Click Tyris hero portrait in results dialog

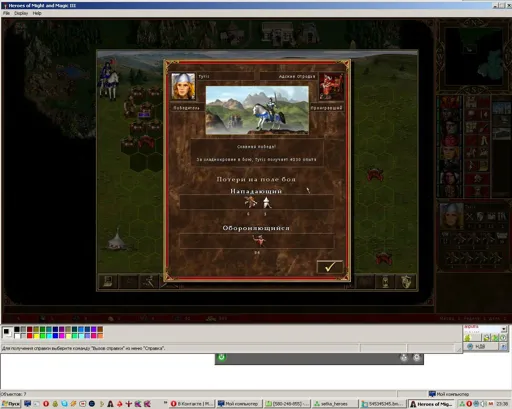click(183, 86)
